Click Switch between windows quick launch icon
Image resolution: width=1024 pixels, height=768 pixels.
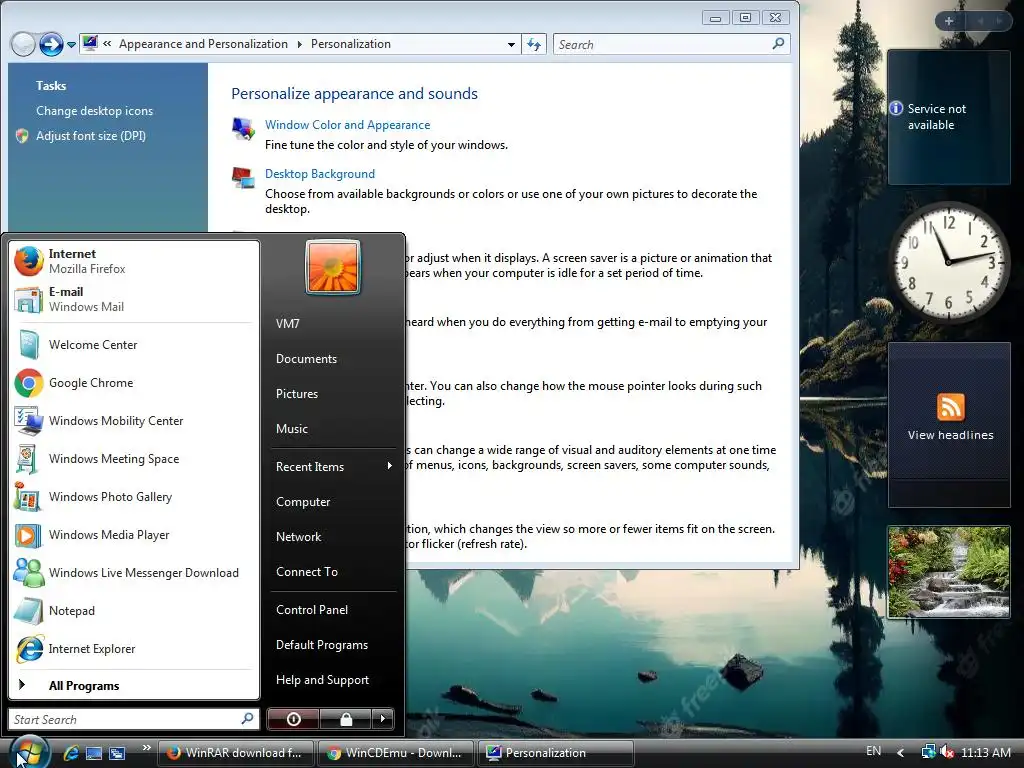coord(117,753)
